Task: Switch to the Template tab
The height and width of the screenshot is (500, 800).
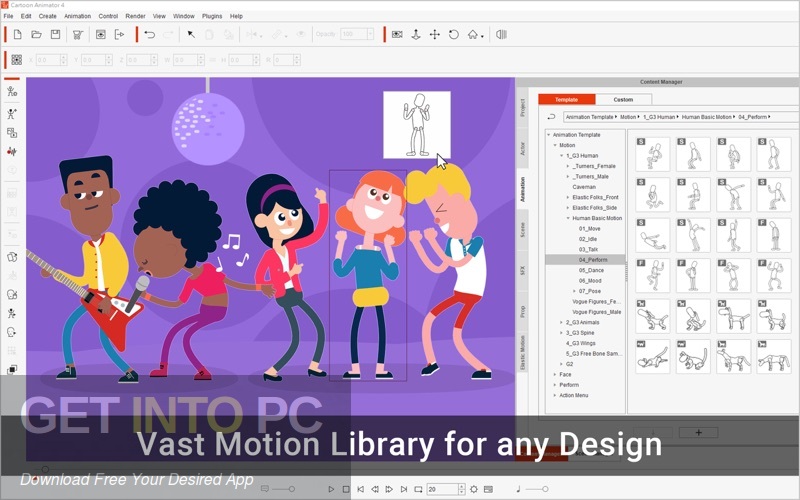Action: click(566, 99)
